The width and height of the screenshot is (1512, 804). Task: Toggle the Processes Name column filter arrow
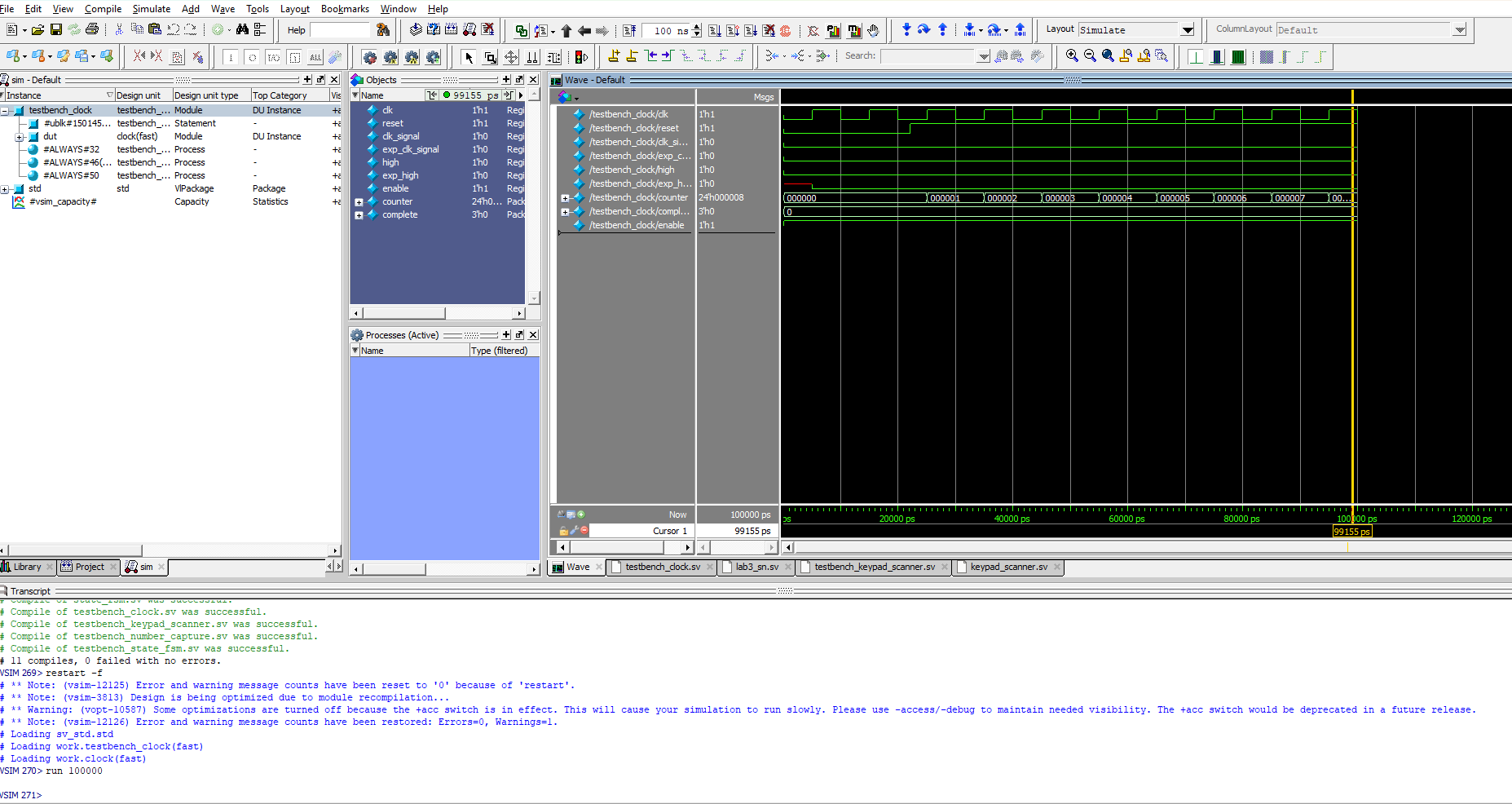pos(355,351)
